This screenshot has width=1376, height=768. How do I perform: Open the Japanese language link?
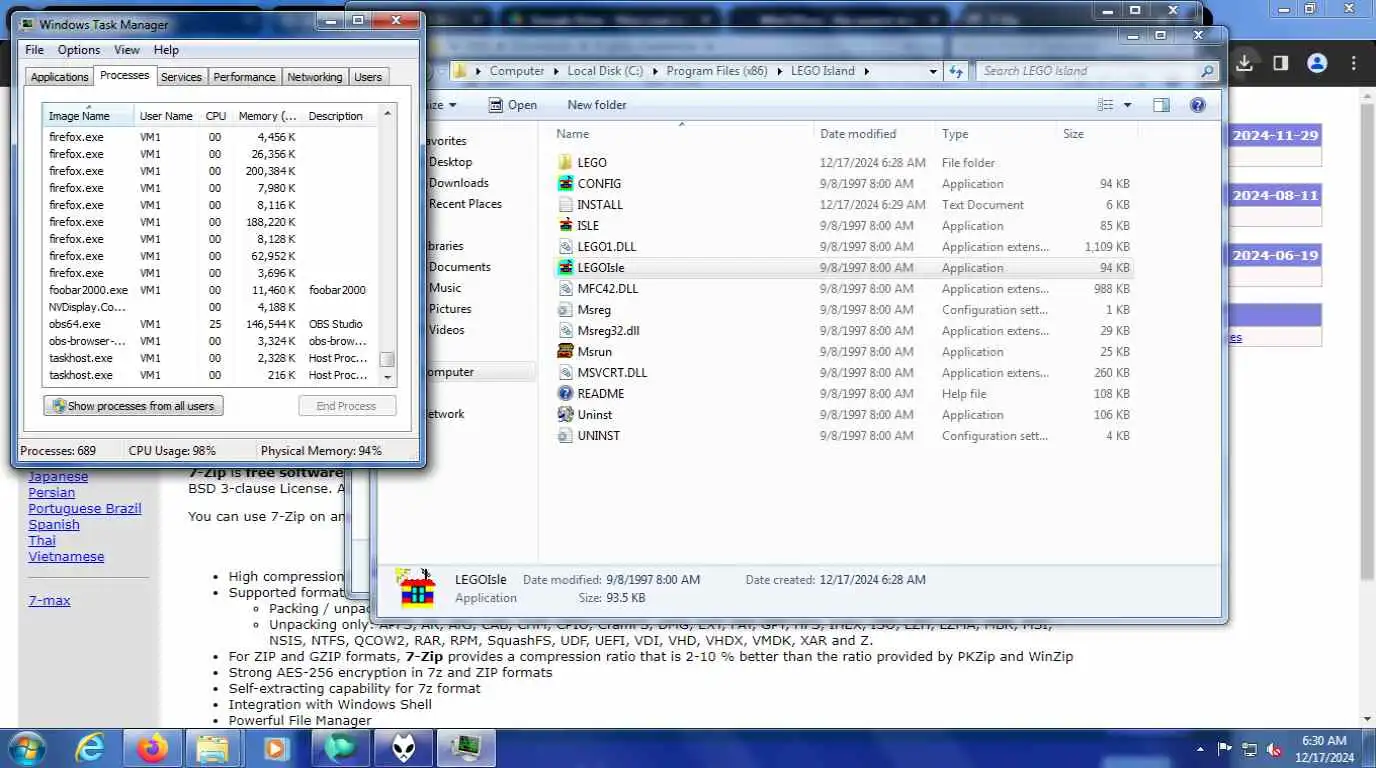58,477
